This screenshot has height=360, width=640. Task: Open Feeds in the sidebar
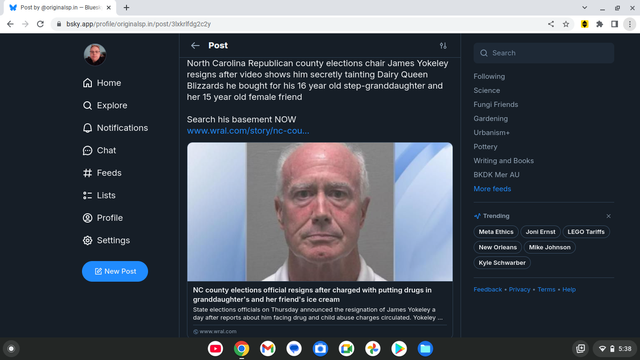pos(102,173)
